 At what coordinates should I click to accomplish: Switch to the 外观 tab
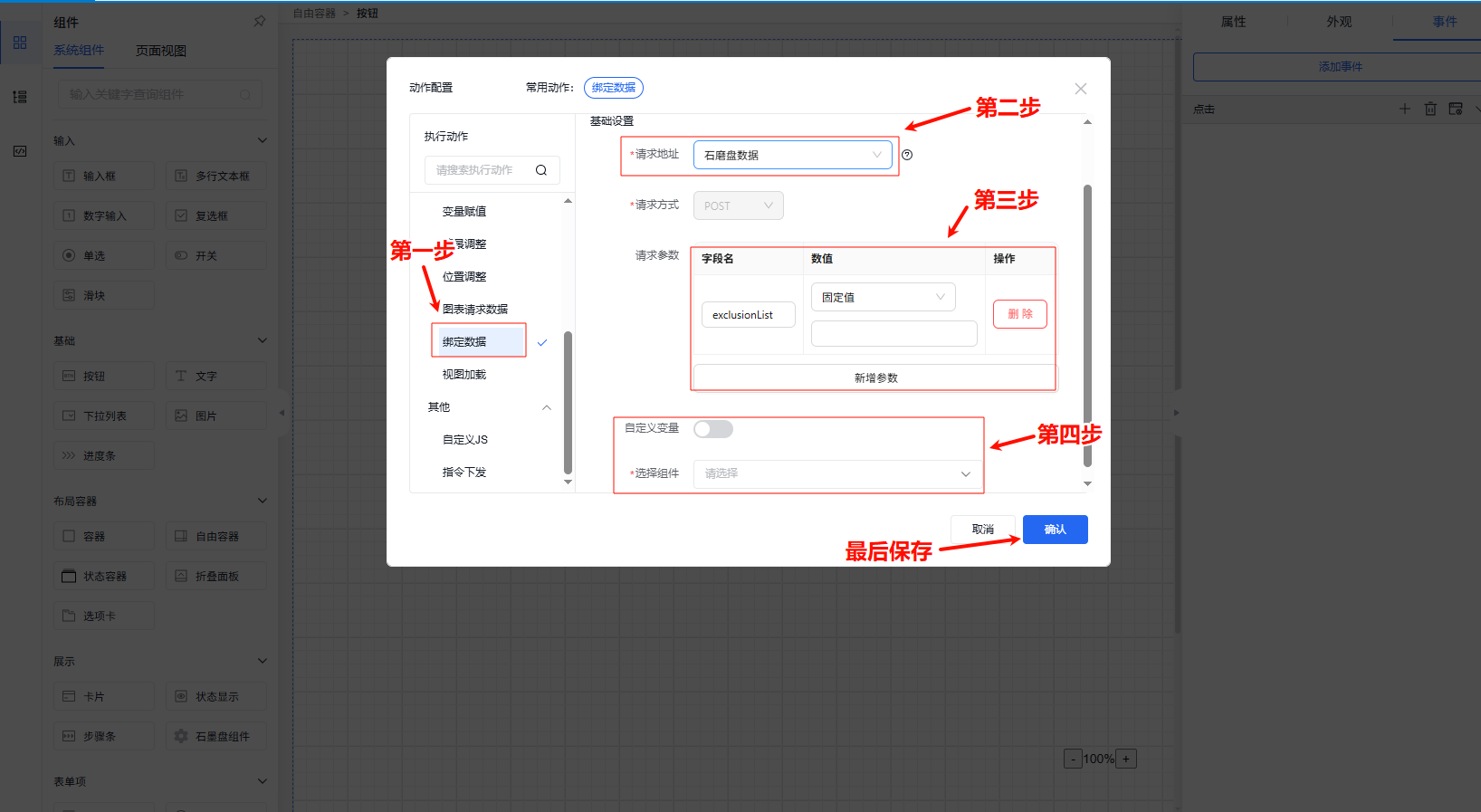click(1340, 22)
